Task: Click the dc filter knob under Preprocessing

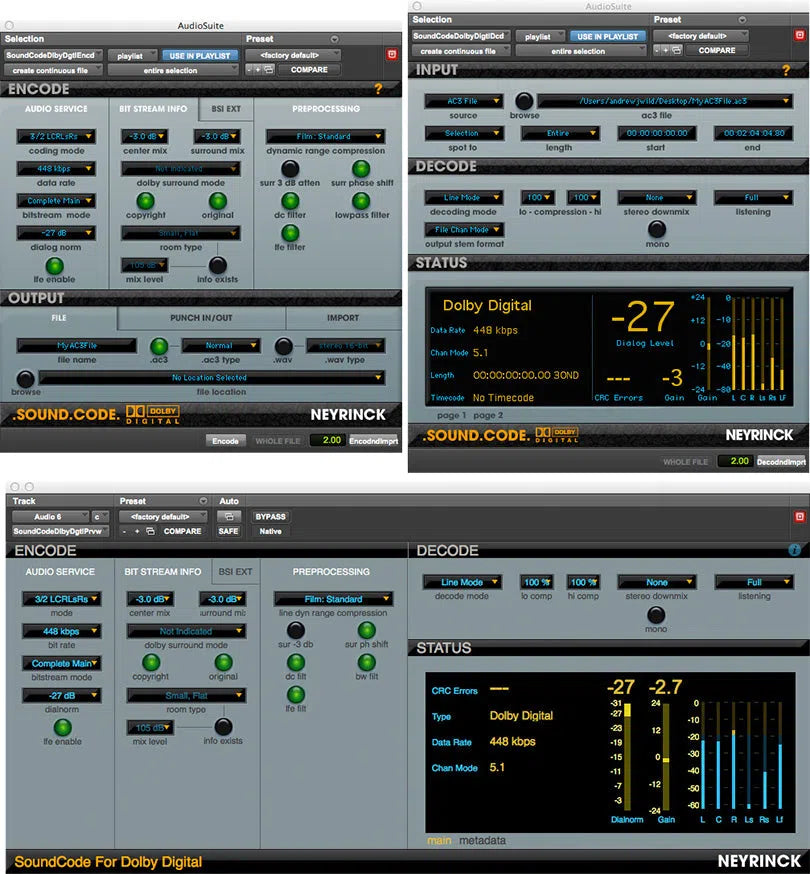Action: coord(290,202)
